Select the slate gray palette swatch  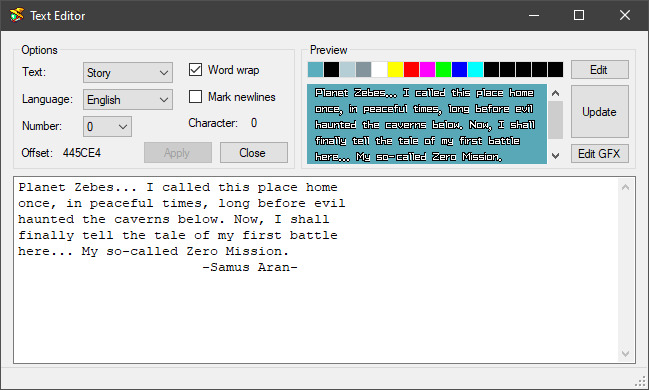[x=363, y=70]
